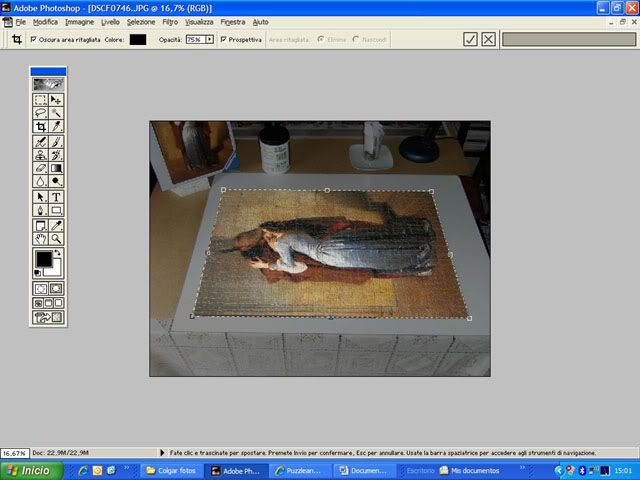Select the Nascondi radio button
This screenshot has width=640, height=480.
point(356,39)
